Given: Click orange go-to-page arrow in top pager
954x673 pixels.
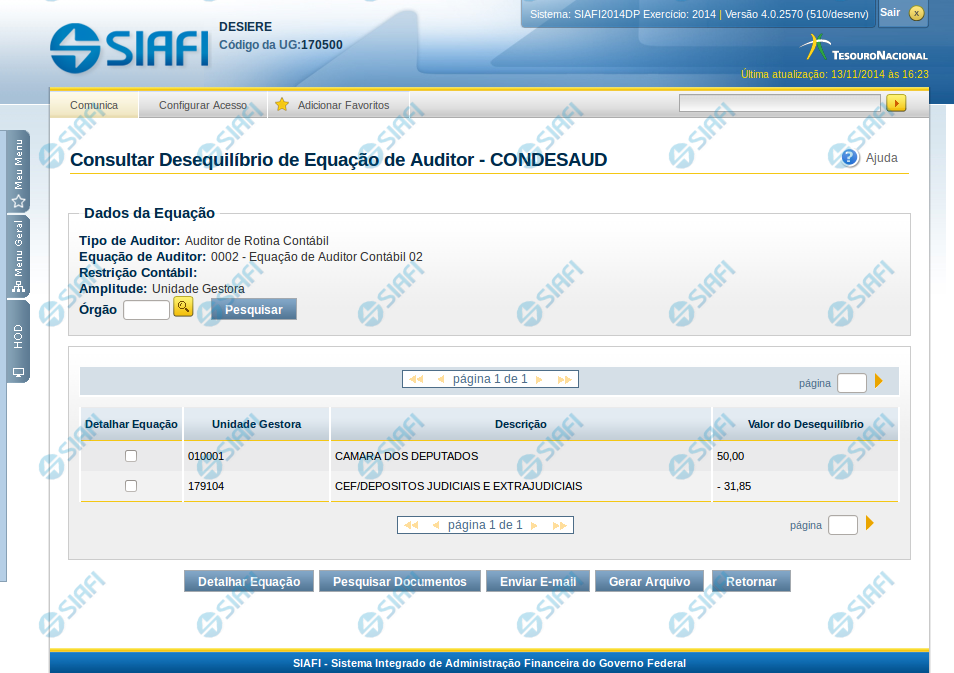Looking at the screenshot, I should (879, 381).
